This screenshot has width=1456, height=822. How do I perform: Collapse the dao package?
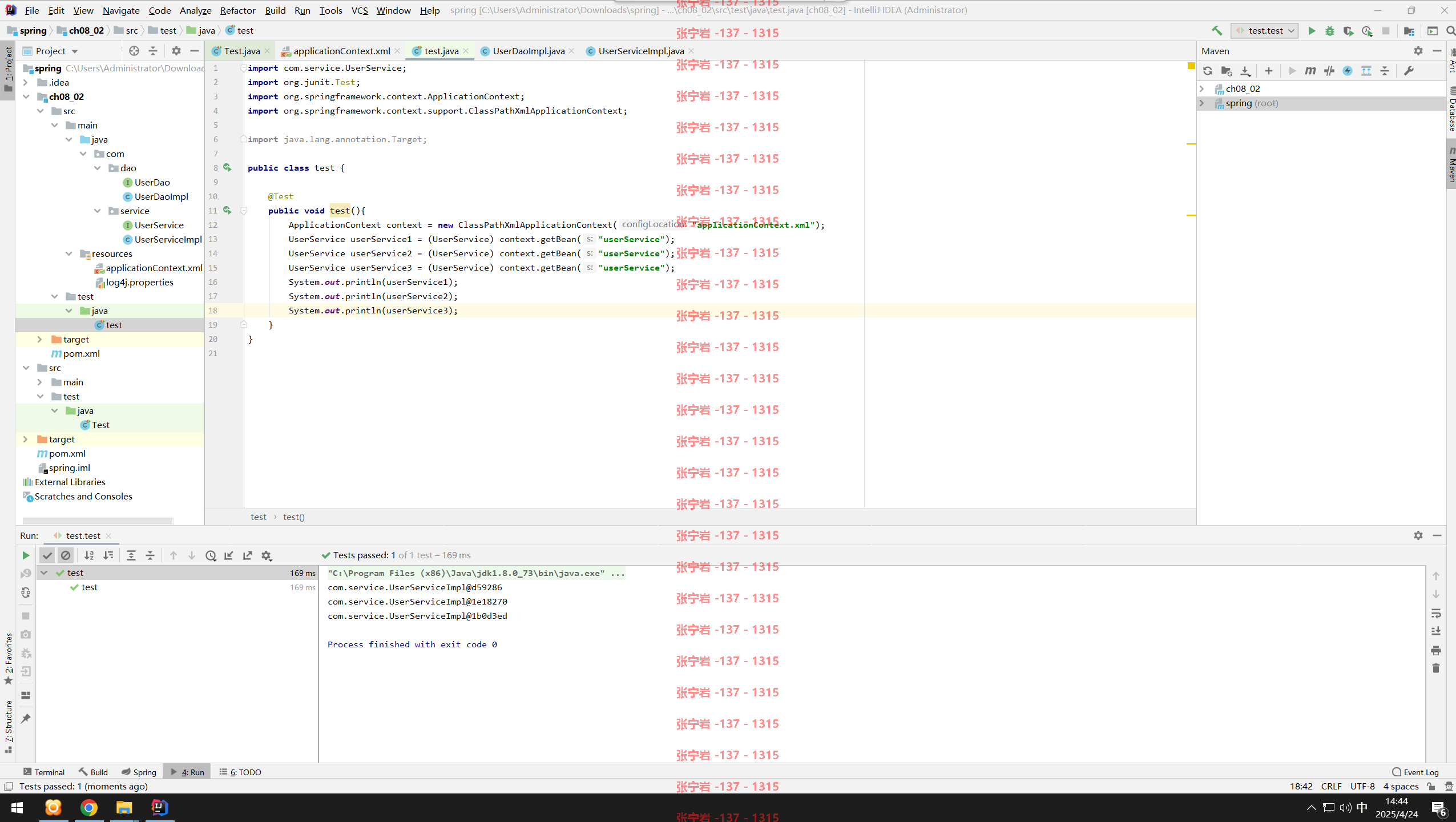(x=97, y=168)
